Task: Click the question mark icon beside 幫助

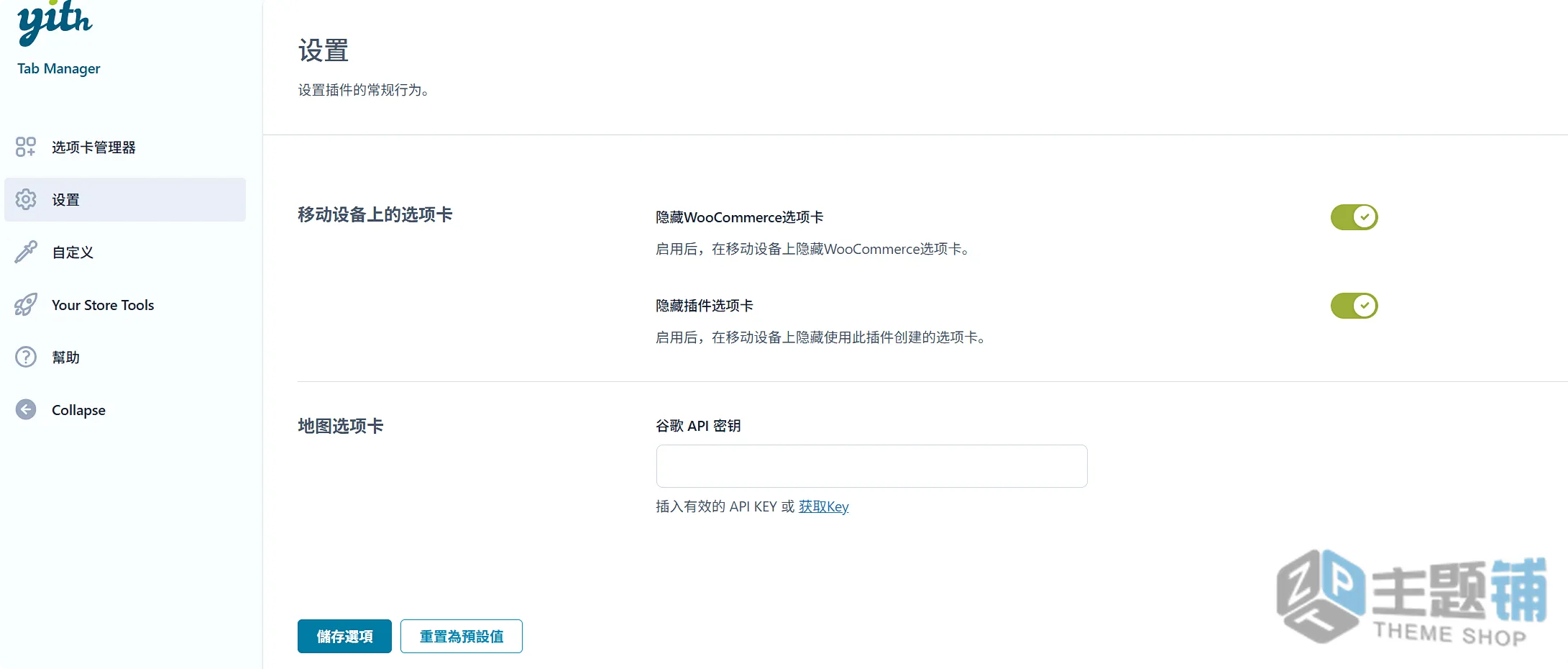Action: pos(26,357)
